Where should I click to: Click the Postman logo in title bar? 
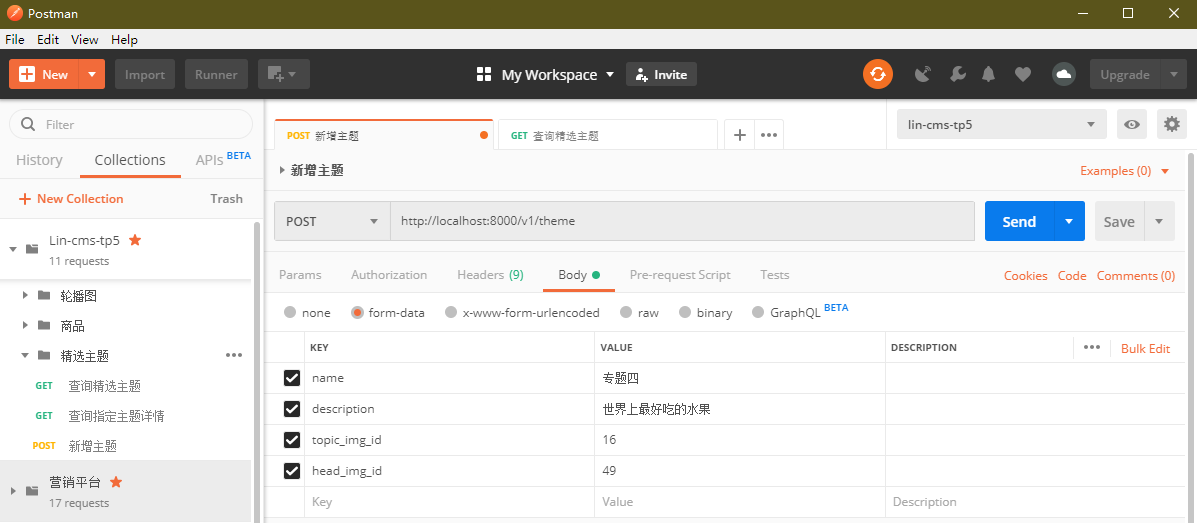[x=14, y=13]
